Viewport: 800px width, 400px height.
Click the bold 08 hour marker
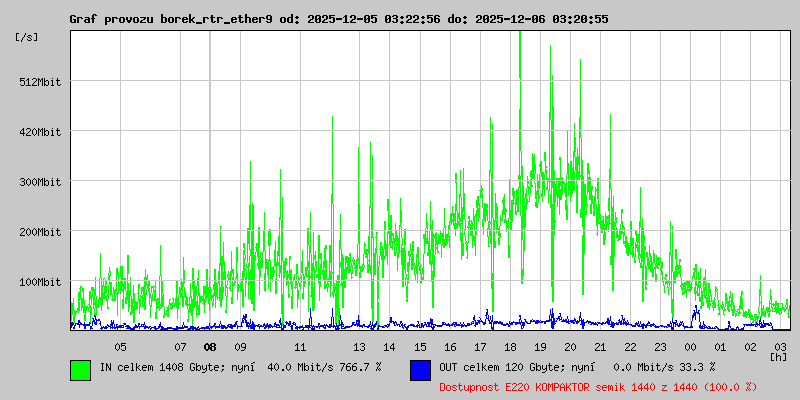[x=210, y=347]
